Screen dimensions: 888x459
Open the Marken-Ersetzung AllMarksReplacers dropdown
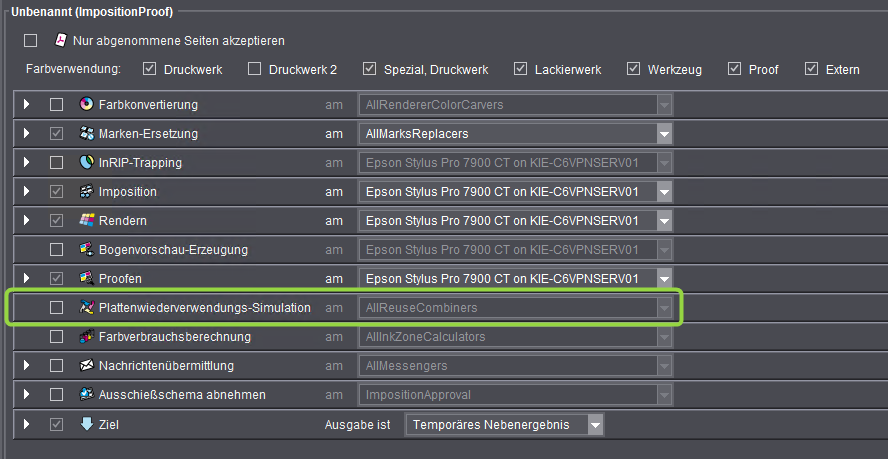[663, 134]
